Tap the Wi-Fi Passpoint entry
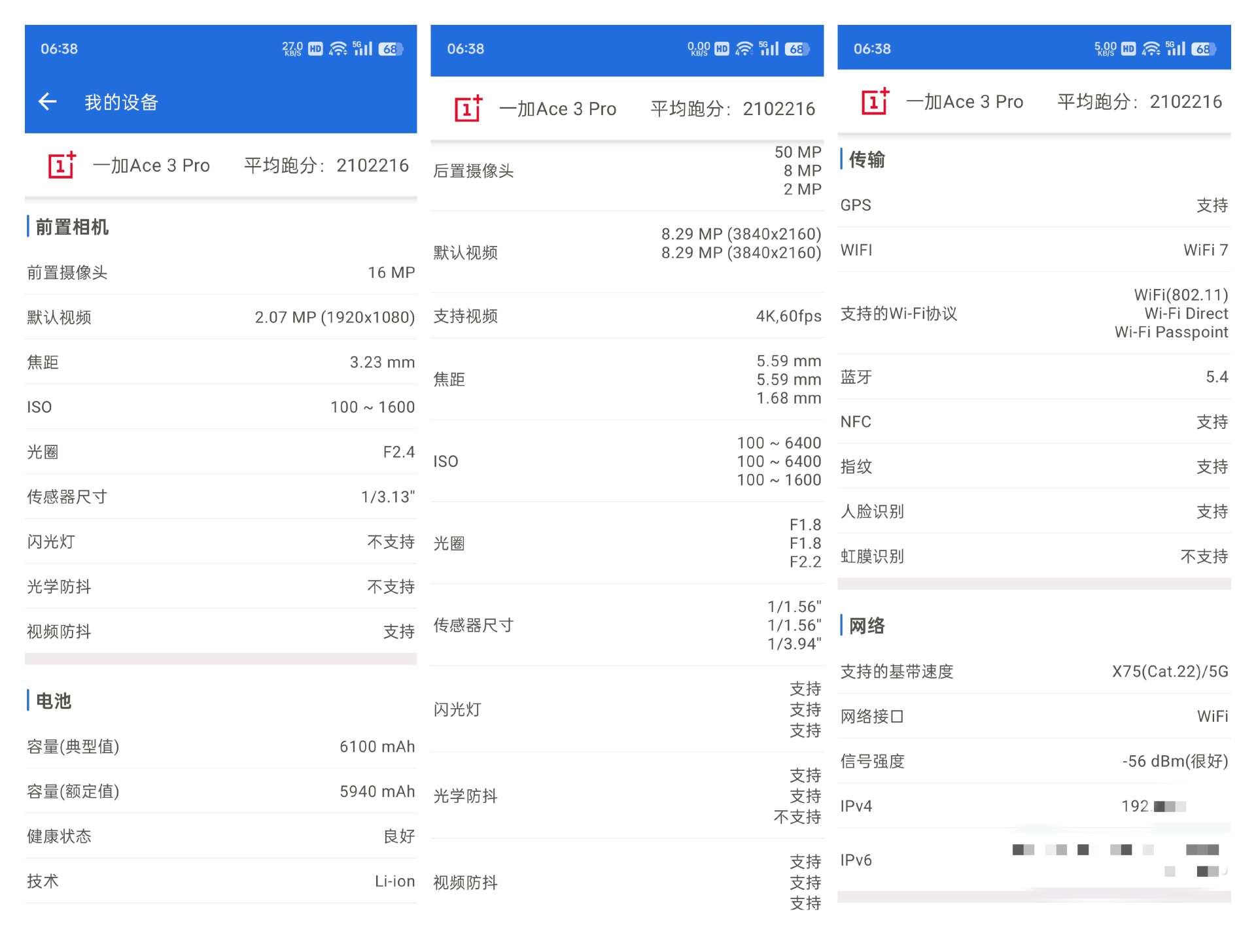Image resolution: width=1256 pixels, height=952 pixels. (1171, 332)
